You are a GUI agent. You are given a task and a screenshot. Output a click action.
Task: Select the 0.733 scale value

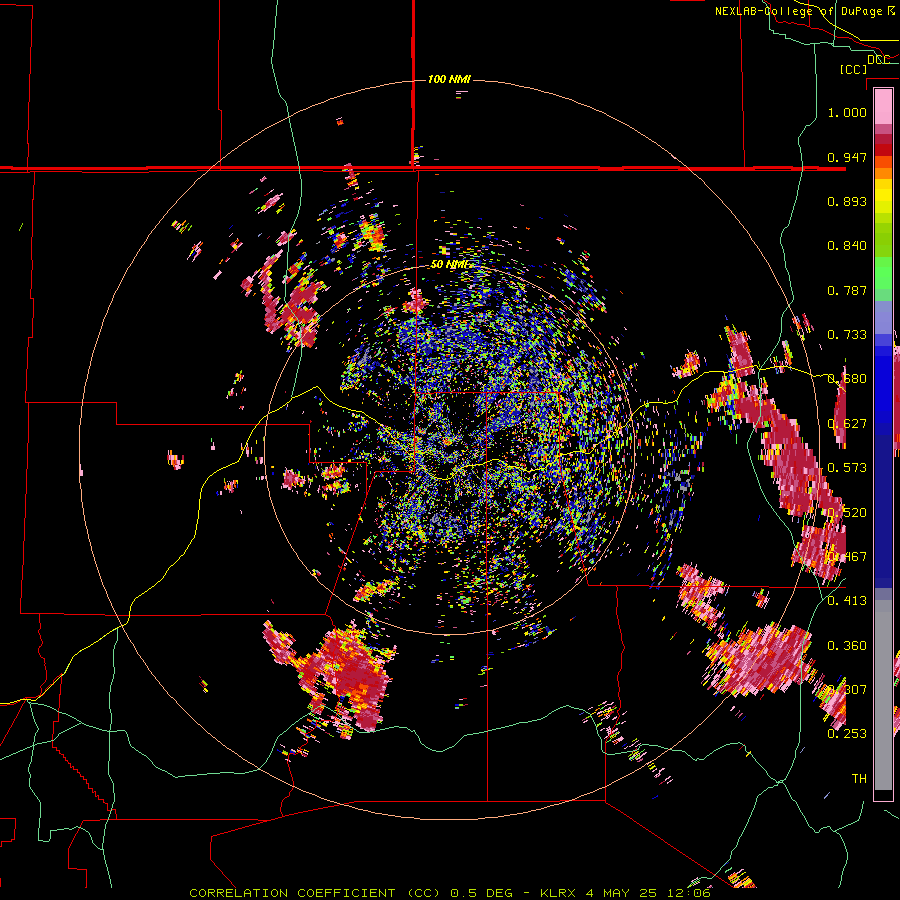pos(847,335)
